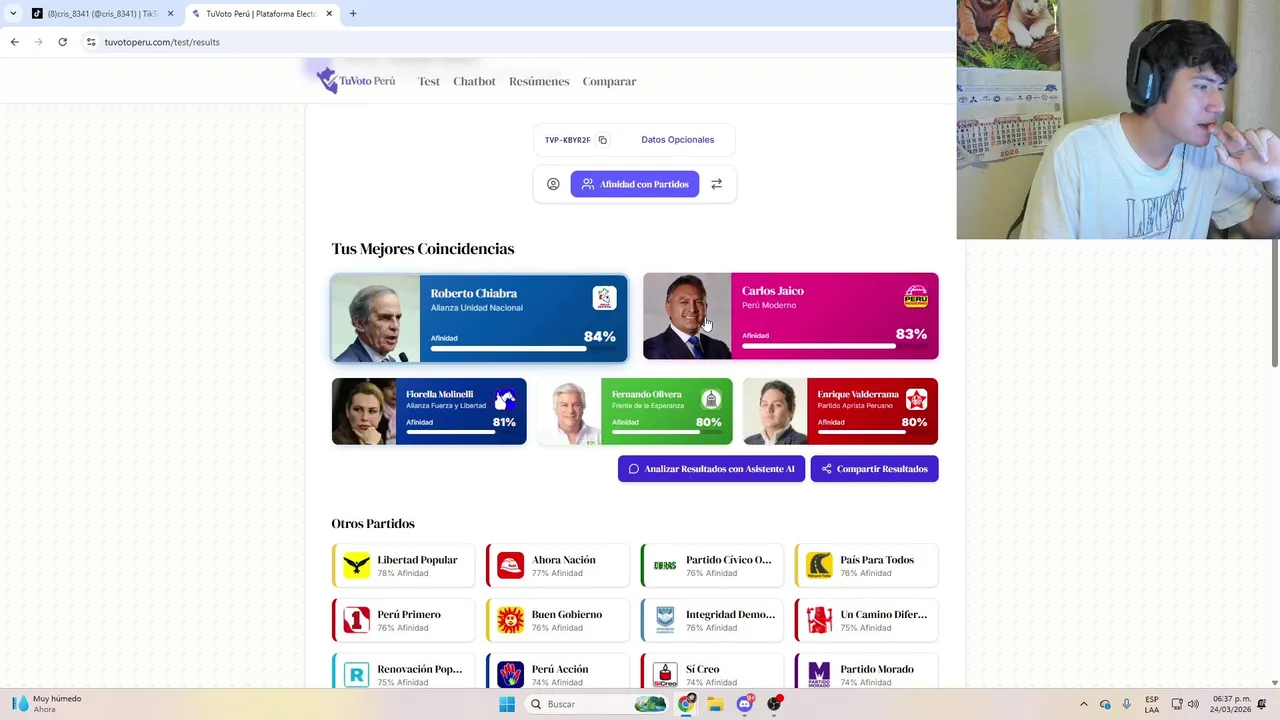Click the Ahora Nación party logo
The height and width of the screenshot is (720, 1280).
pos(510,565)
